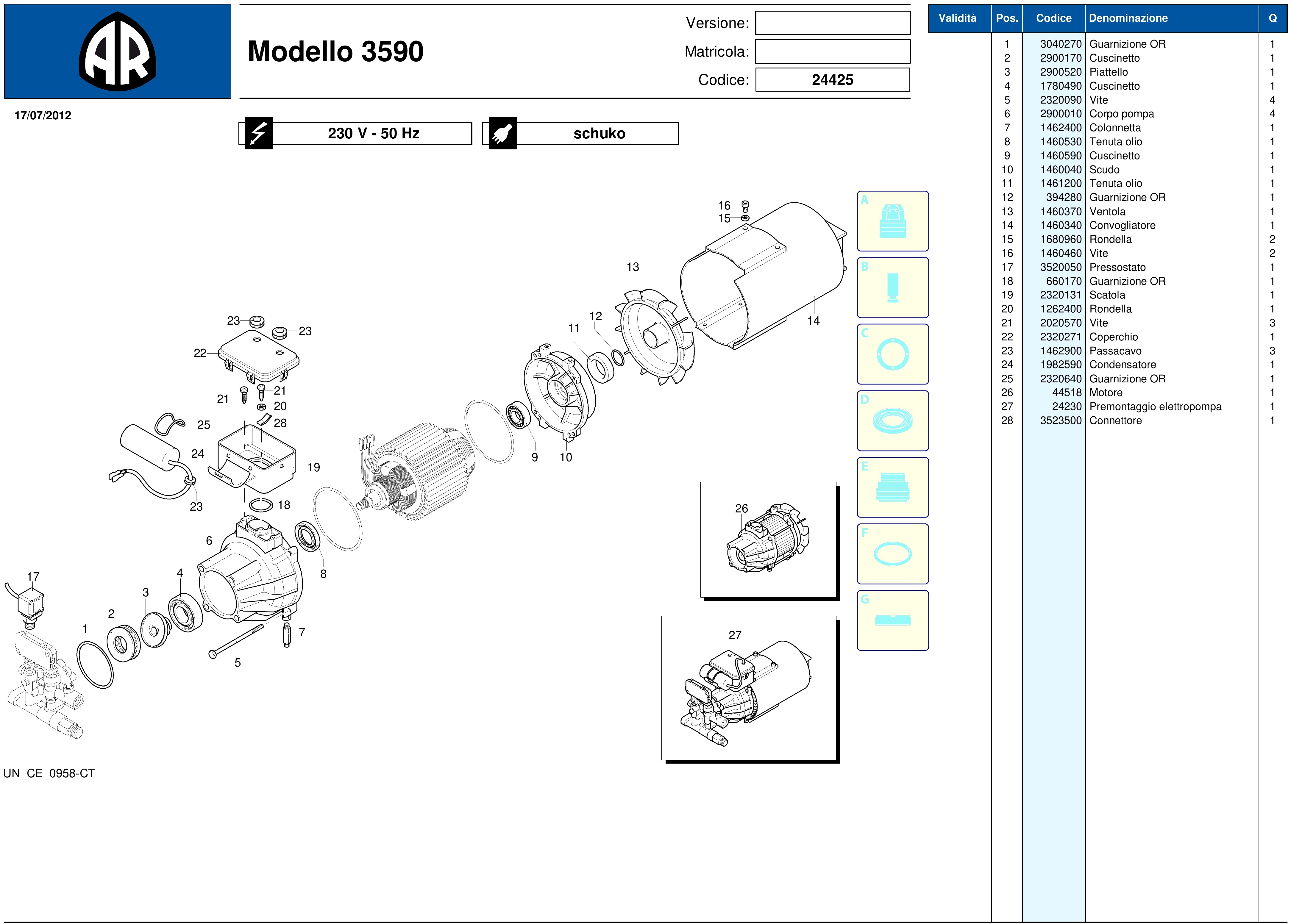Open kit F O-ring icon
Viewport: 1291px width, 924px height.
click(x=892, y=554)
